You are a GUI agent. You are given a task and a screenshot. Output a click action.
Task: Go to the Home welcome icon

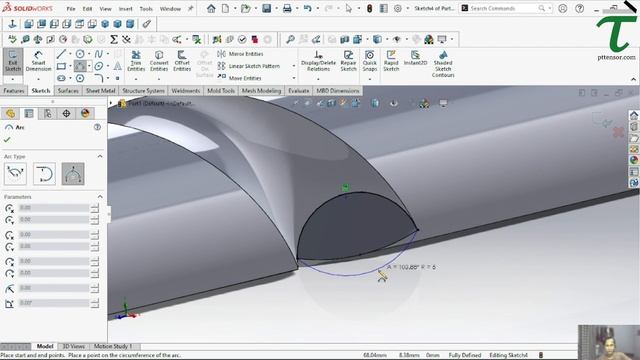211,8
